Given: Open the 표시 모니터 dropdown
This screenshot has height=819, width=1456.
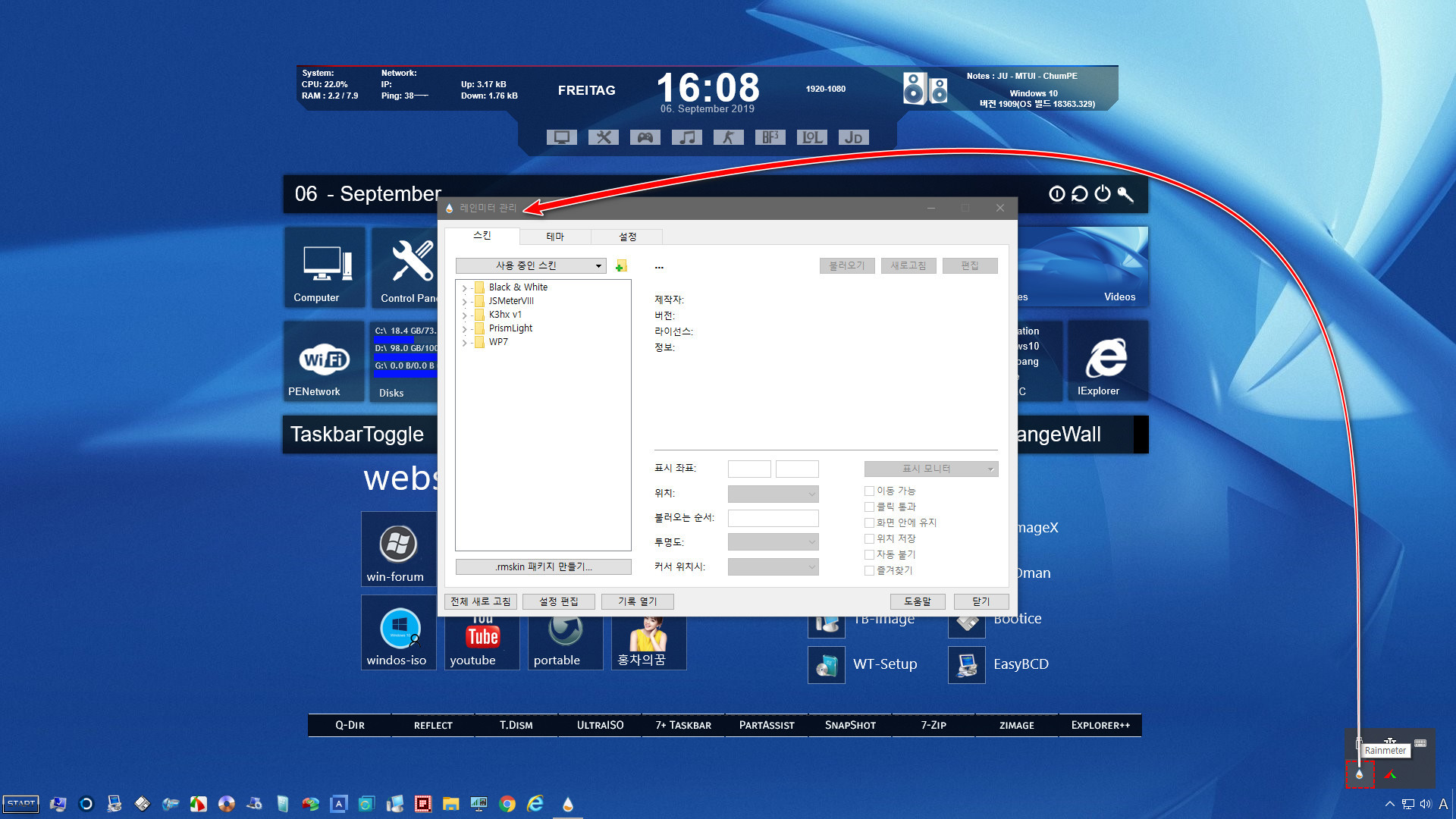Looking at the screenshot, I should 931,469.
